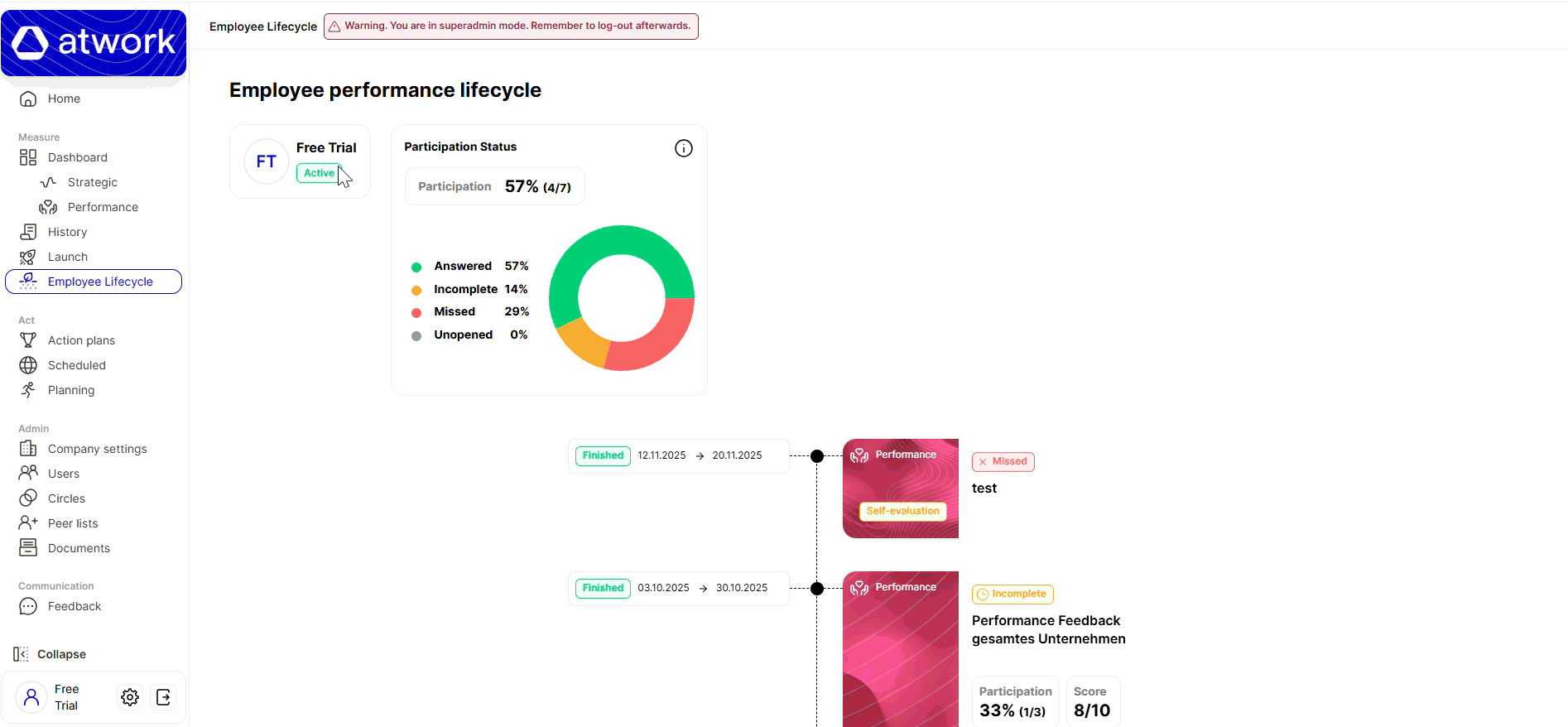The height and width of the screenshot is (727, 1568).
Task: Open the Home menu item
Action: click(x=64, y=99)
